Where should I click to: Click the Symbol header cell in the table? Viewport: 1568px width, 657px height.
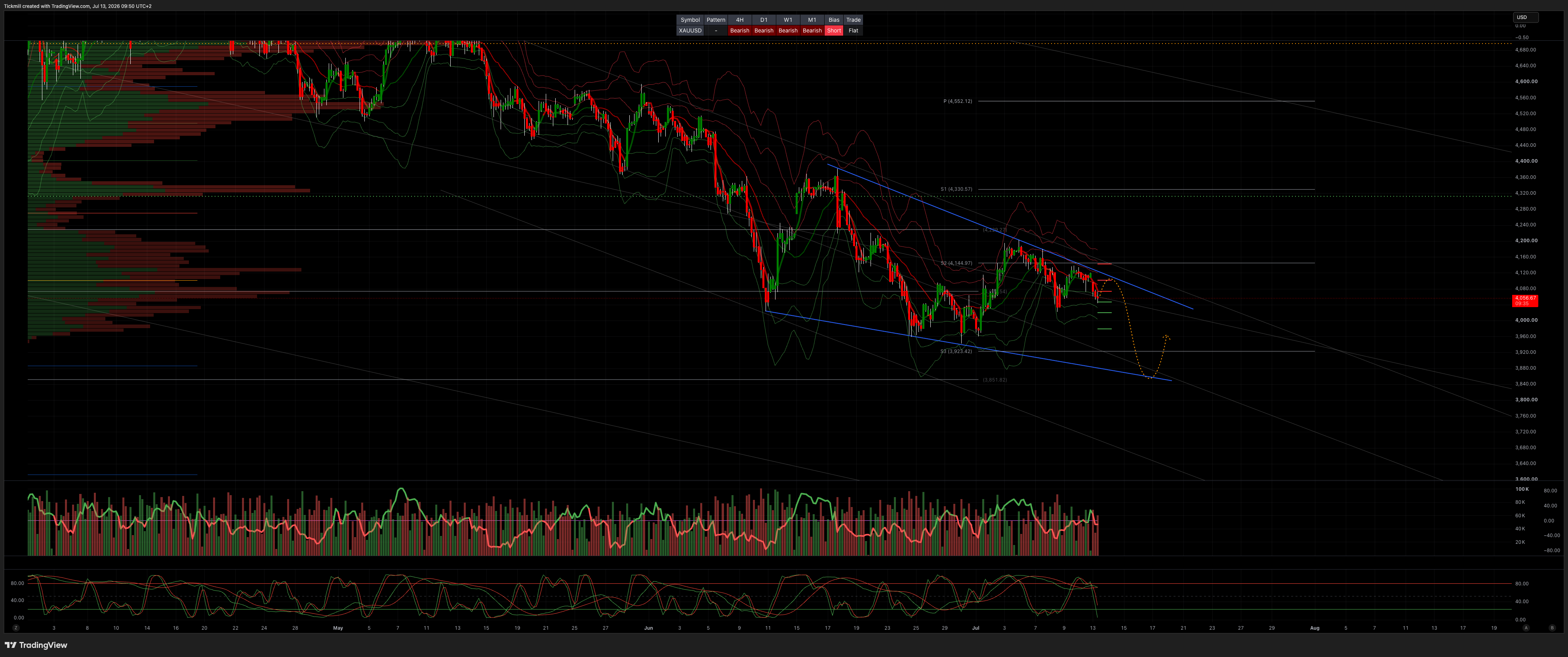point(690,20)
